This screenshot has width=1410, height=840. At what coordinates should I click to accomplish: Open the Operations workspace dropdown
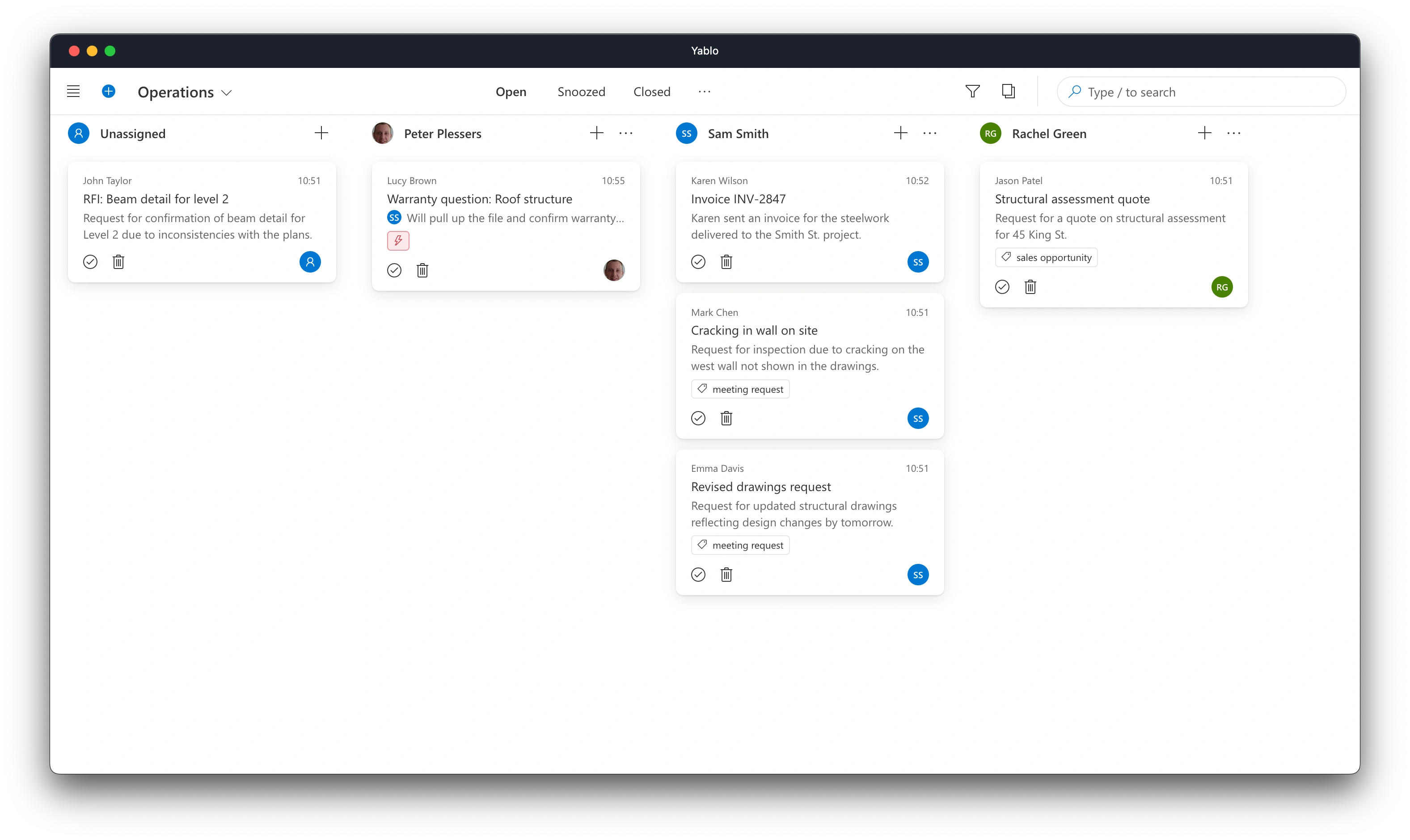pyautogui.click(x=185, y=92)
